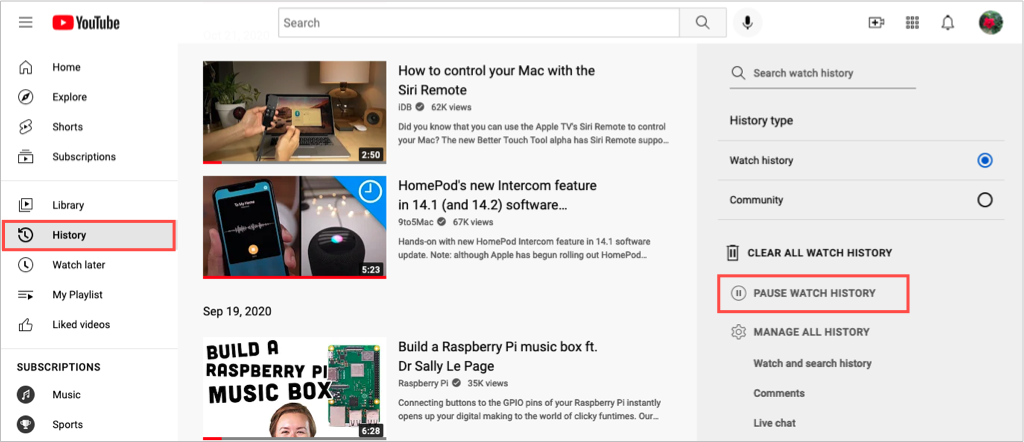Select History in the sidebar
Image resolution: width=1024 pixels, height=442 pixels.
[x=89, y=235]
